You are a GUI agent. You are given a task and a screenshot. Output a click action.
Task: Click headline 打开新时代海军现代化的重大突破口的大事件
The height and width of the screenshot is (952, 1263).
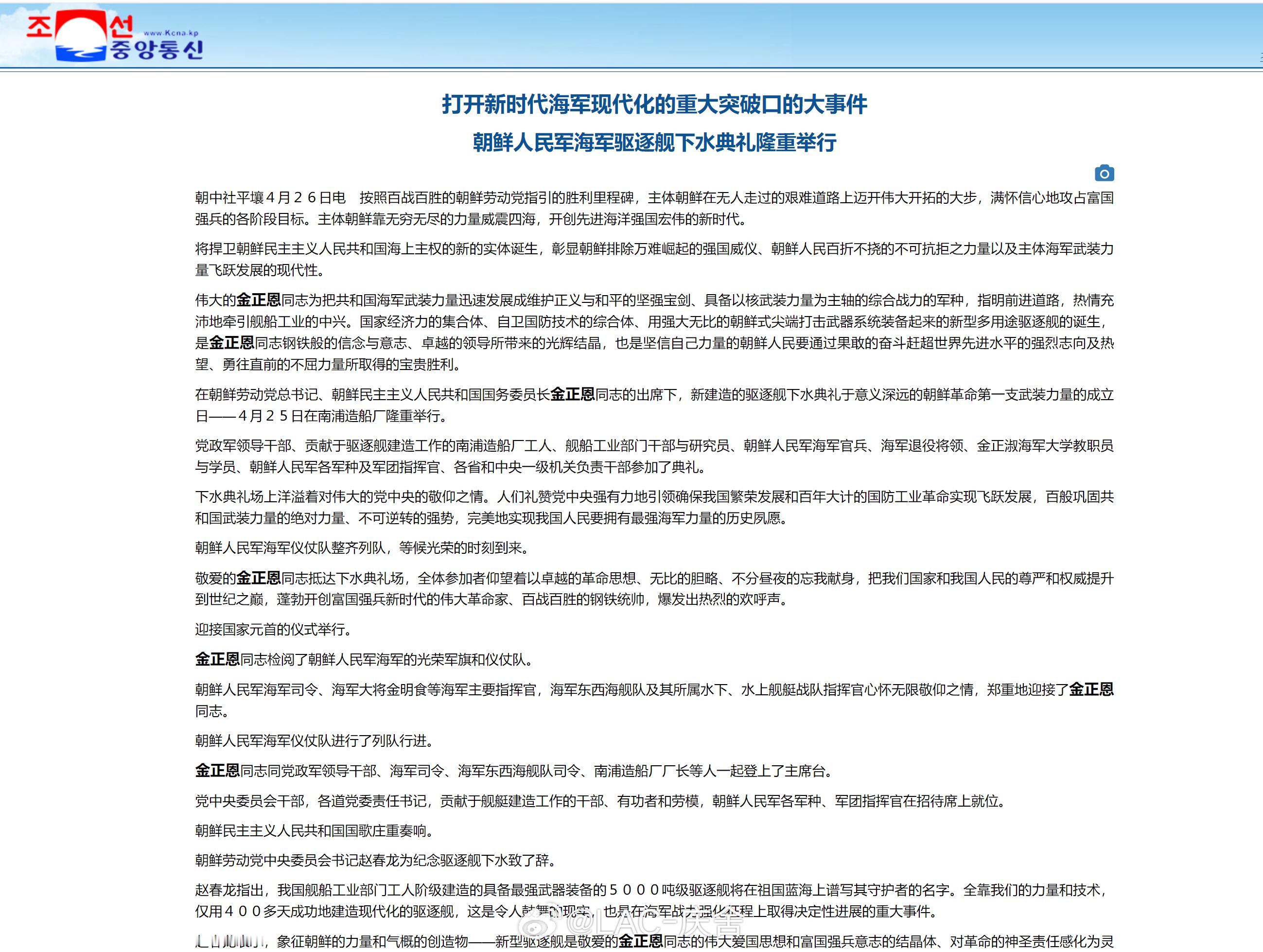tap(654, 105)
